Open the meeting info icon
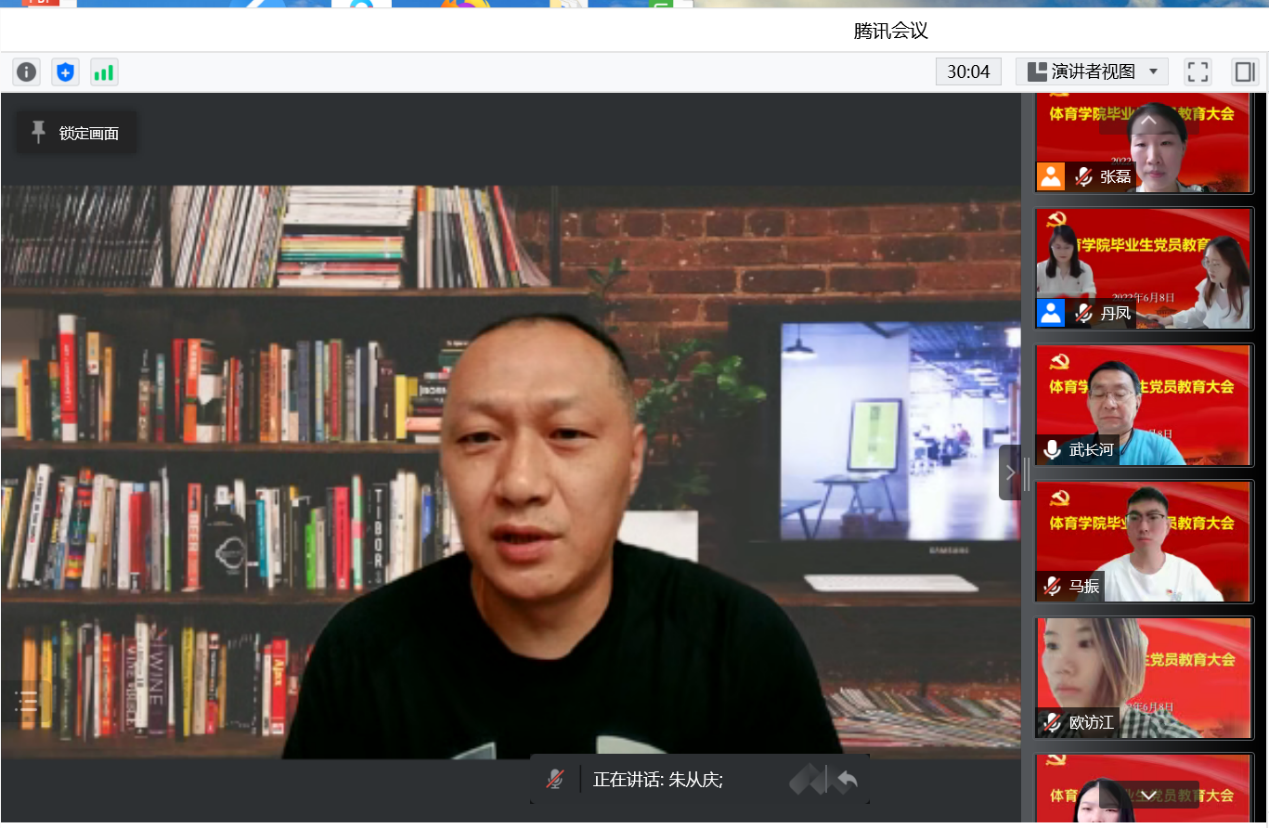The width and height of the screenshot is (1269, 828). 27,72
